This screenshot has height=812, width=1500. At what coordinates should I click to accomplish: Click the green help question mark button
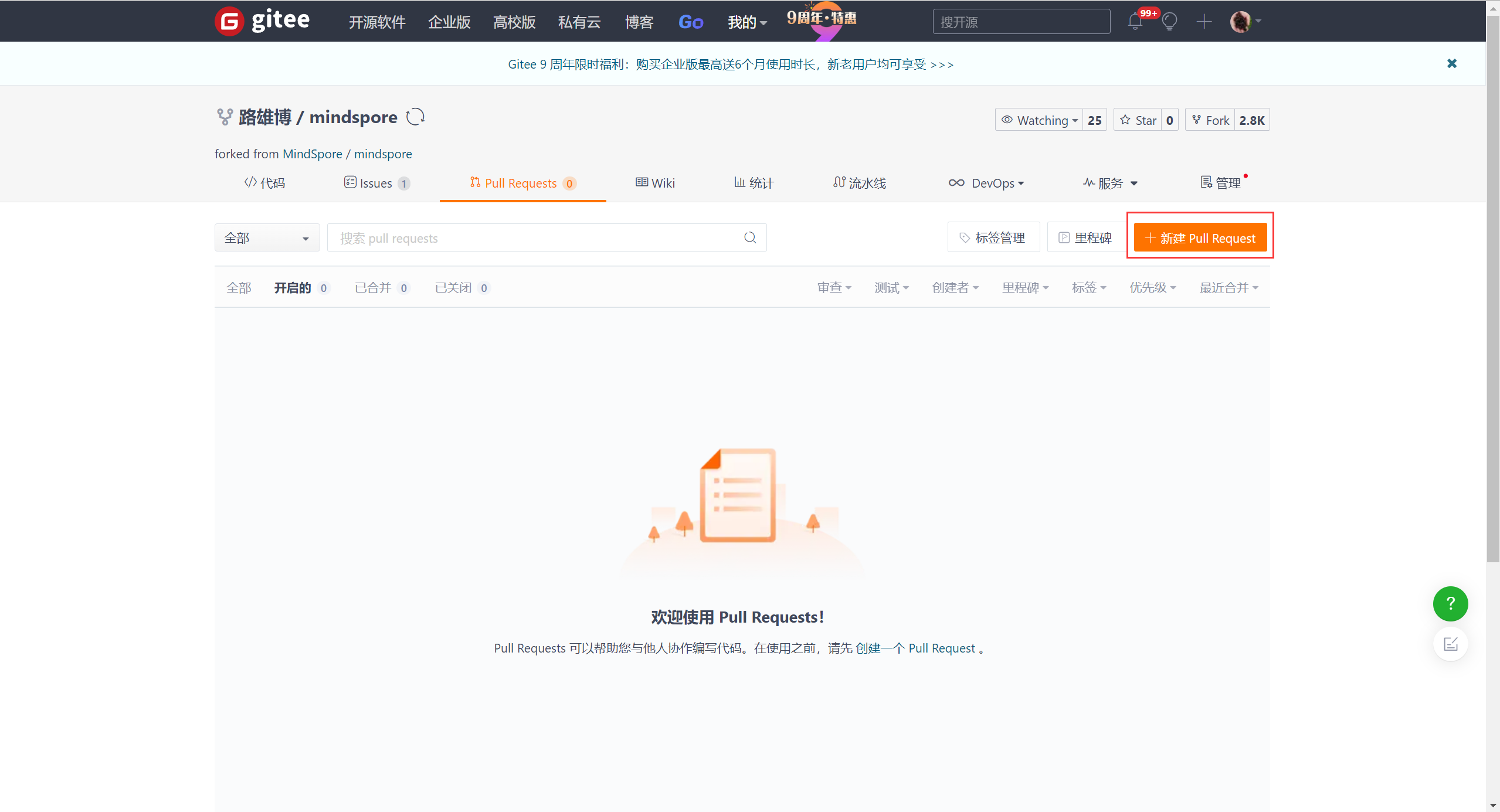pyautogui.click(x=1450, y=603)
